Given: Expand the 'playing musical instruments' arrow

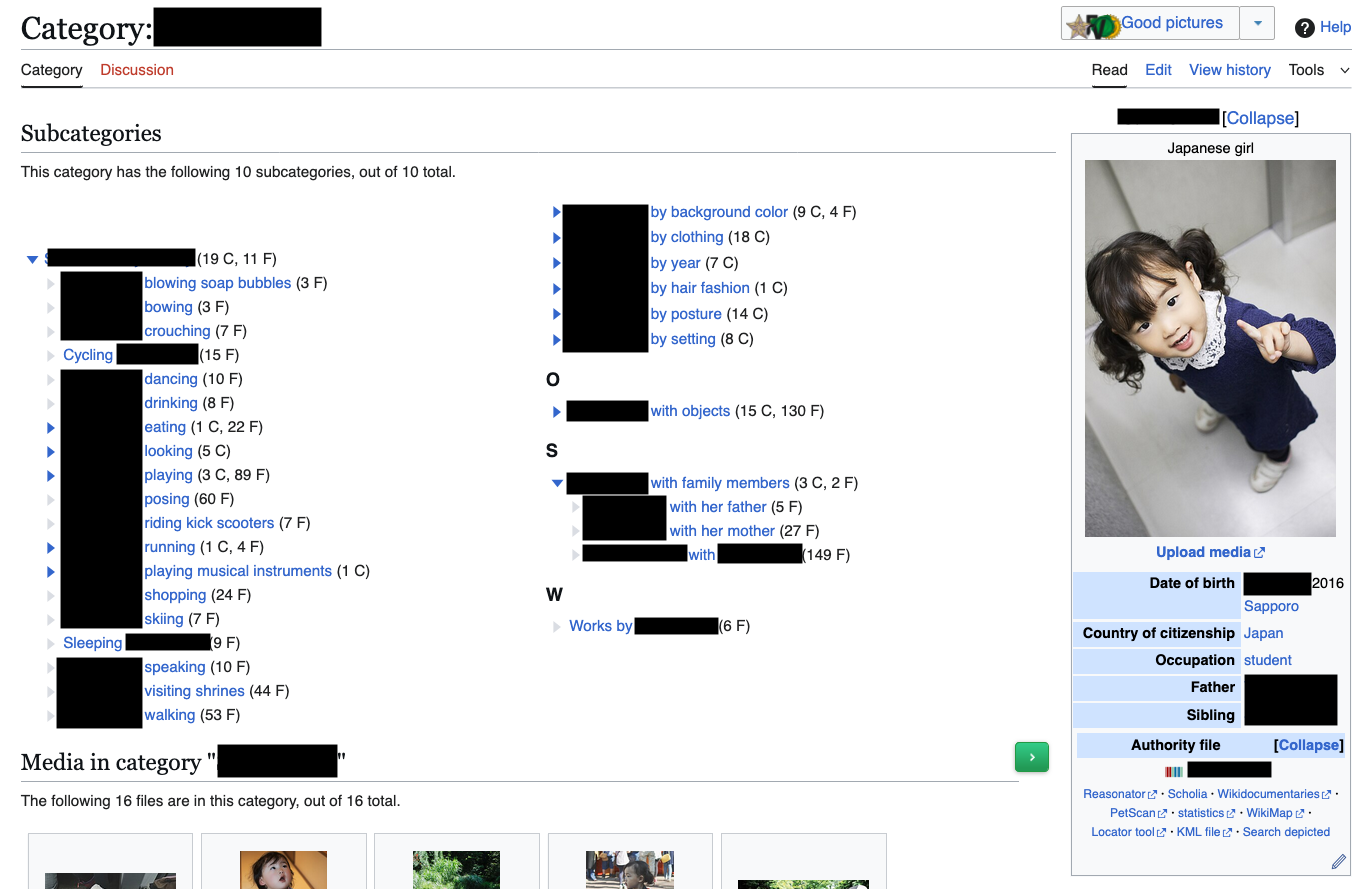Looking at the screenshot, I should pyautogui.click(x=51, y=571).
